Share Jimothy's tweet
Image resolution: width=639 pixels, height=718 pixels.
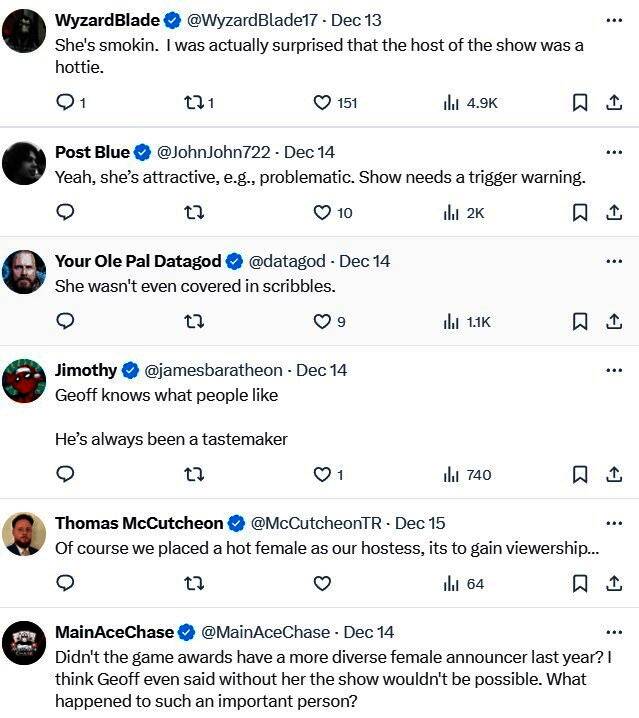coord(613,474)
